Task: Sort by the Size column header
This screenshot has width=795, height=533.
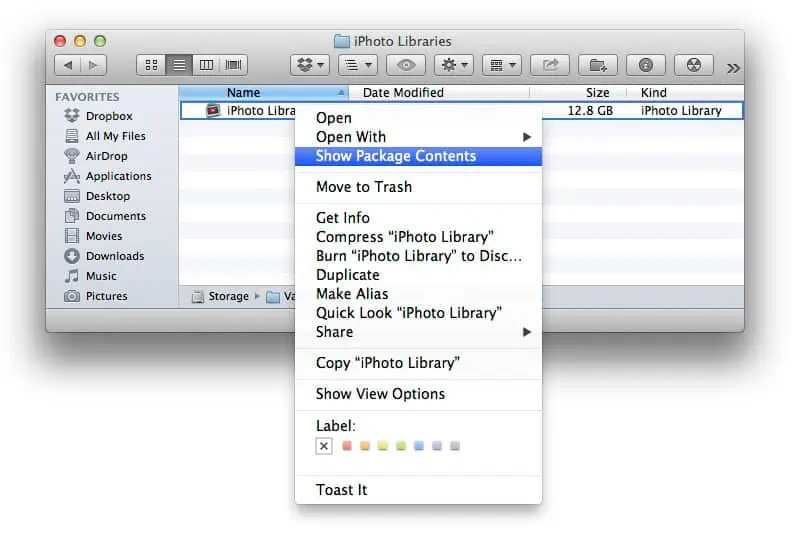Action: pos(578,93)
